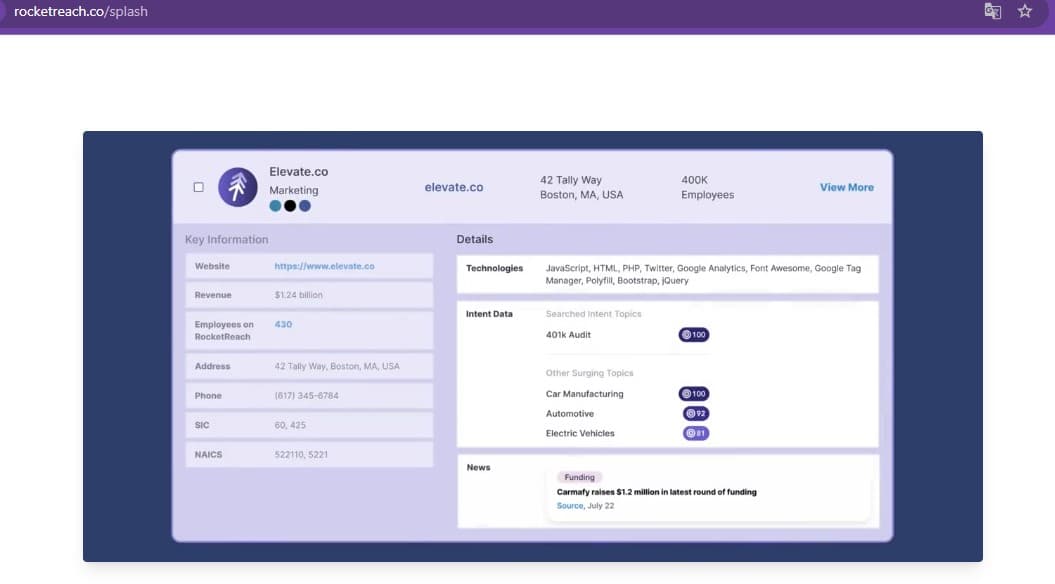Check the checkbox beside the Elevate.co logo
The image size is (1055, 584).
[x=198, y=186]
